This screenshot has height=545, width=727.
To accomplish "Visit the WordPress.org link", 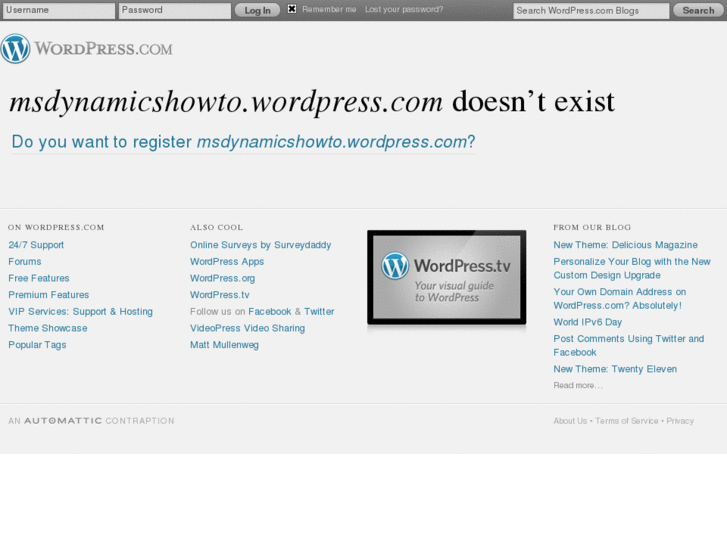I will click(223, 278).
